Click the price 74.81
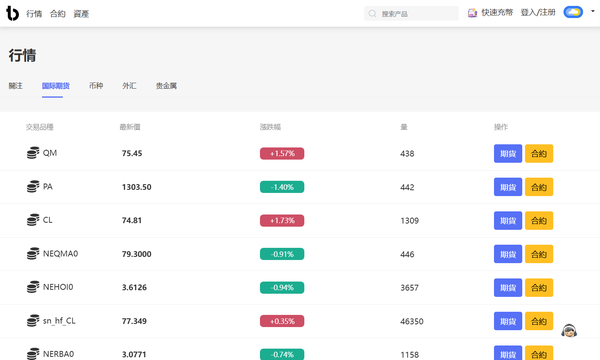The image size is (600, 360). coord(132,220)
